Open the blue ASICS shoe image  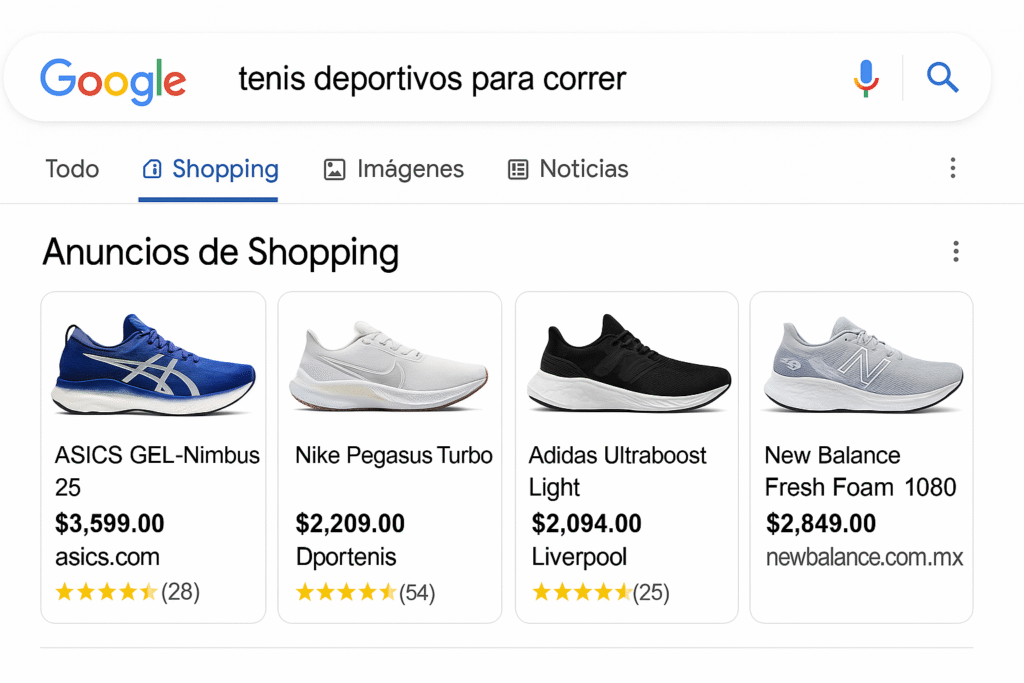tap(153, 365)
